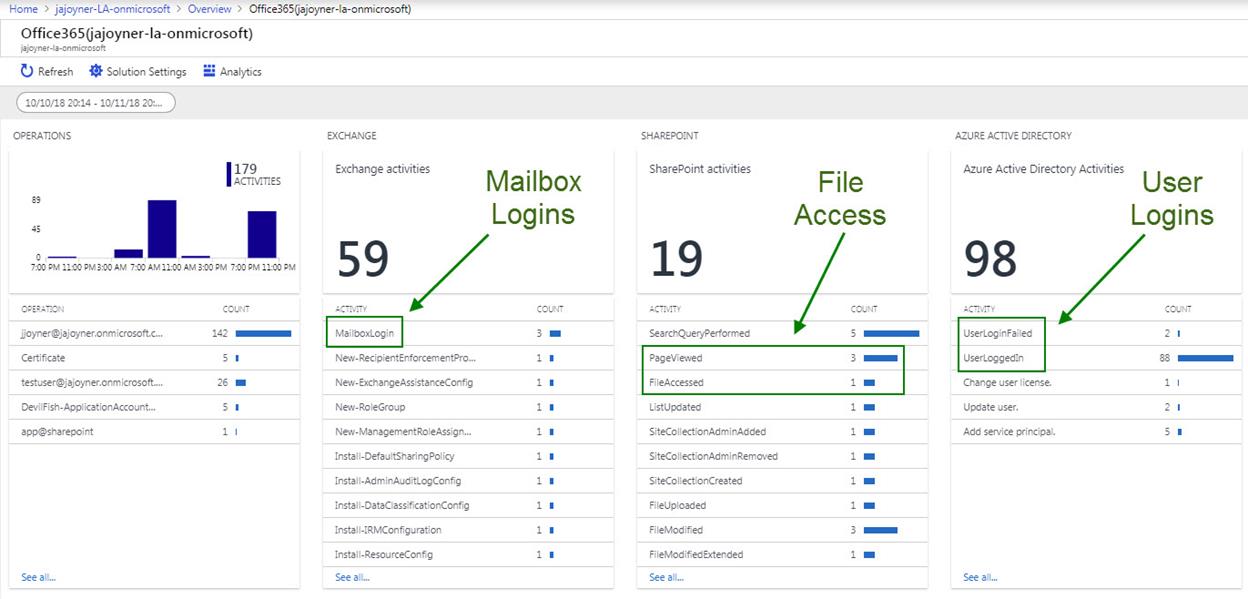Open the Overview breadcrumb
Image resolution: width=1248 pixels, height=599 pixels.
[209, 9]
